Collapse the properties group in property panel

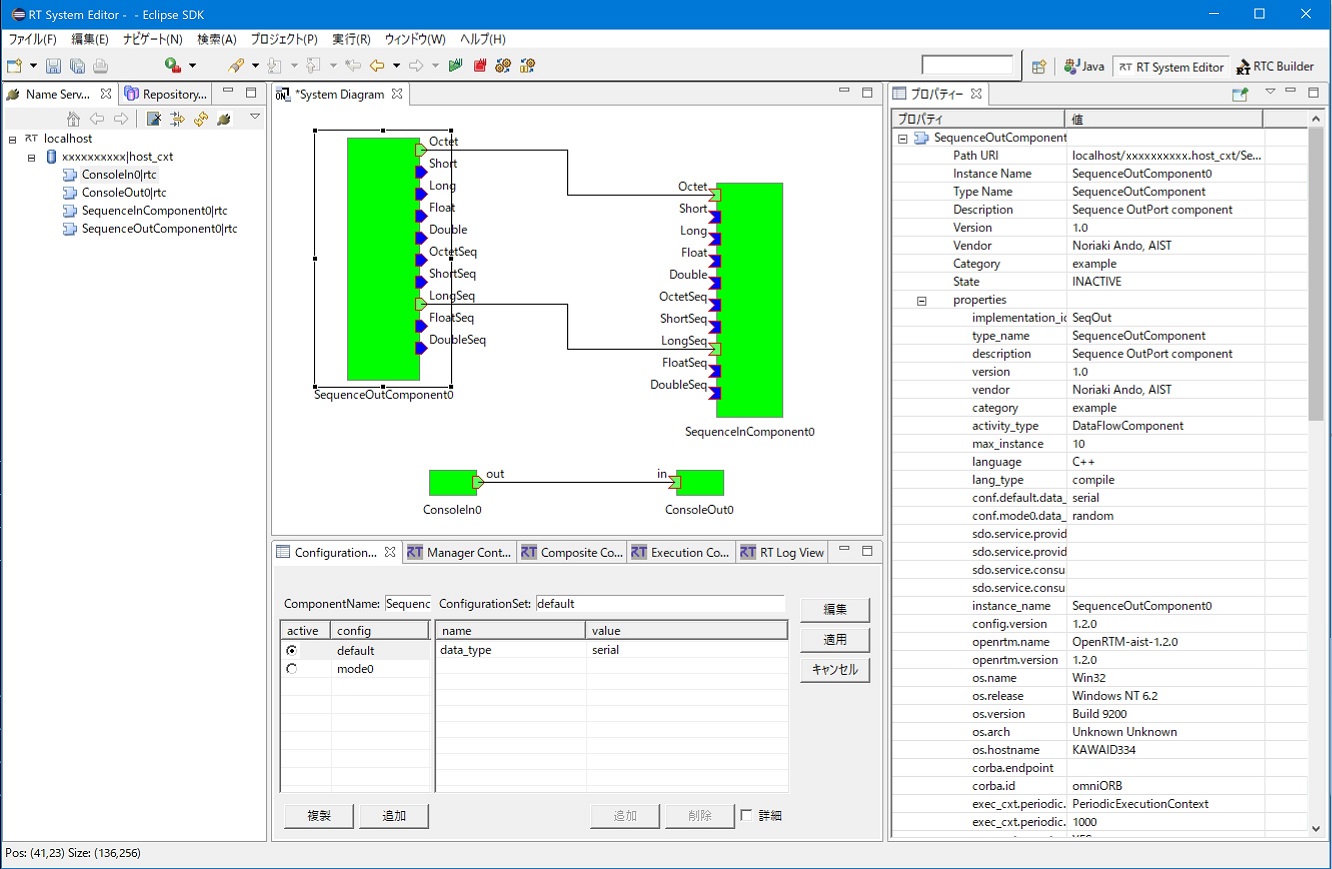click(x=922, y=300)
